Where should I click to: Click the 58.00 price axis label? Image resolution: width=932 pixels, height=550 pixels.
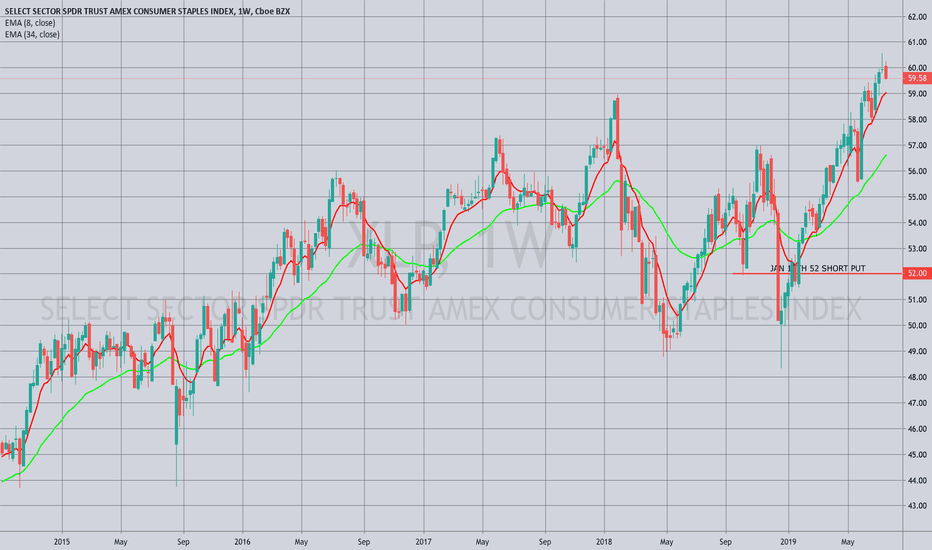917,120
